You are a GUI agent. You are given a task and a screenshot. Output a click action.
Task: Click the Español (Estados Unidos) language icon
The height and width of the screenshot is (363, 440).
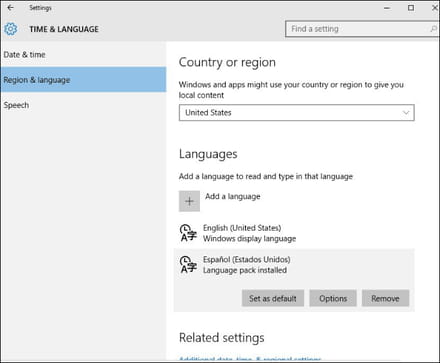[188, 265]
